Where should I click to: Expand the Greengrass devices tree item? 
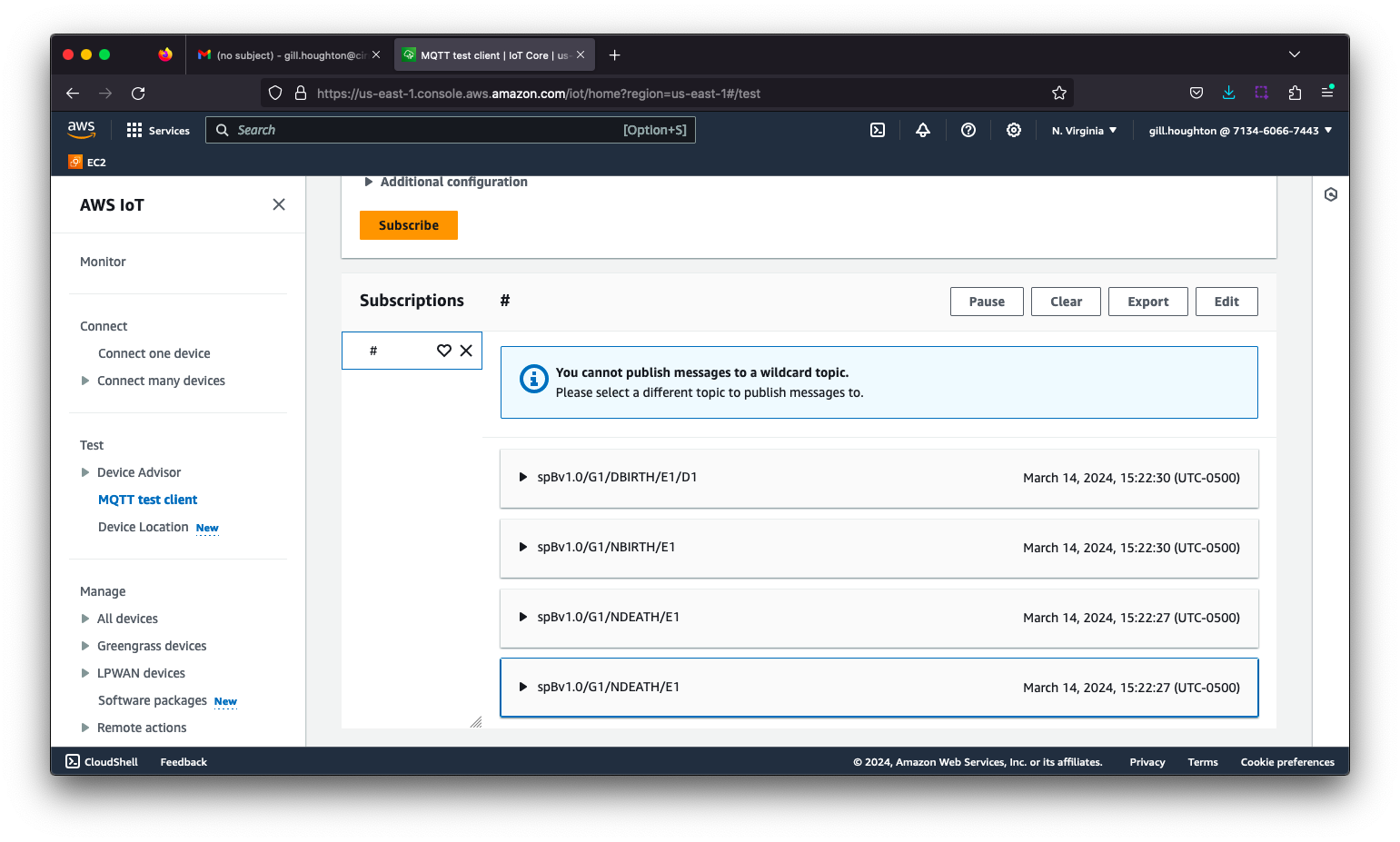[x=85, y=646]
